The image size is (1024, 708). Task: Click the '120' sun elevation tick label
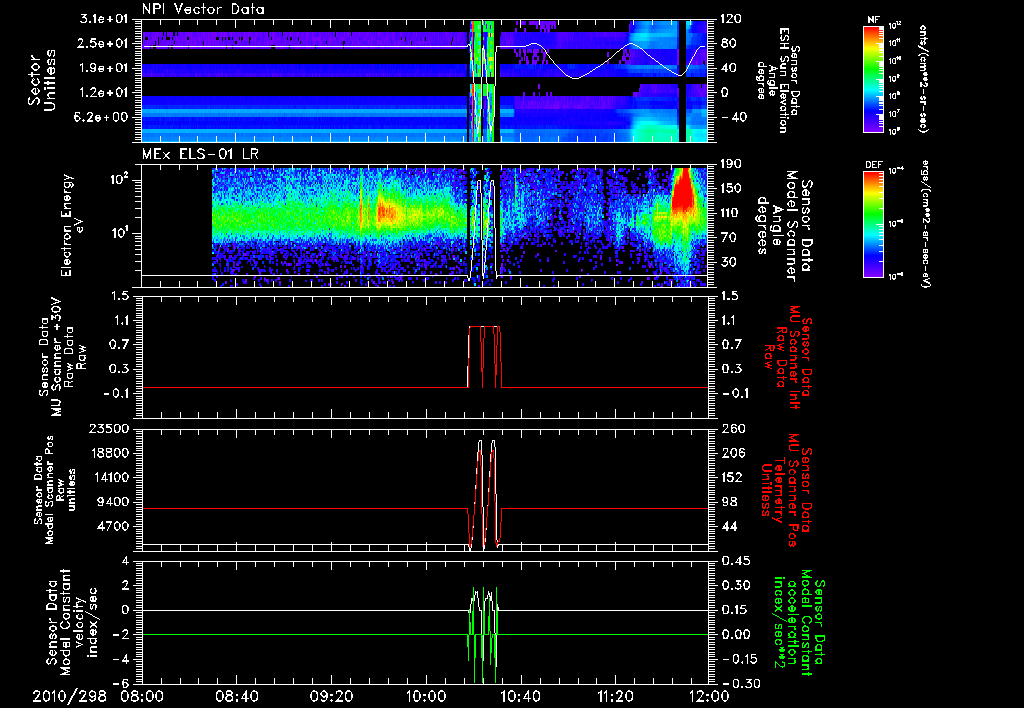(731, 19)
